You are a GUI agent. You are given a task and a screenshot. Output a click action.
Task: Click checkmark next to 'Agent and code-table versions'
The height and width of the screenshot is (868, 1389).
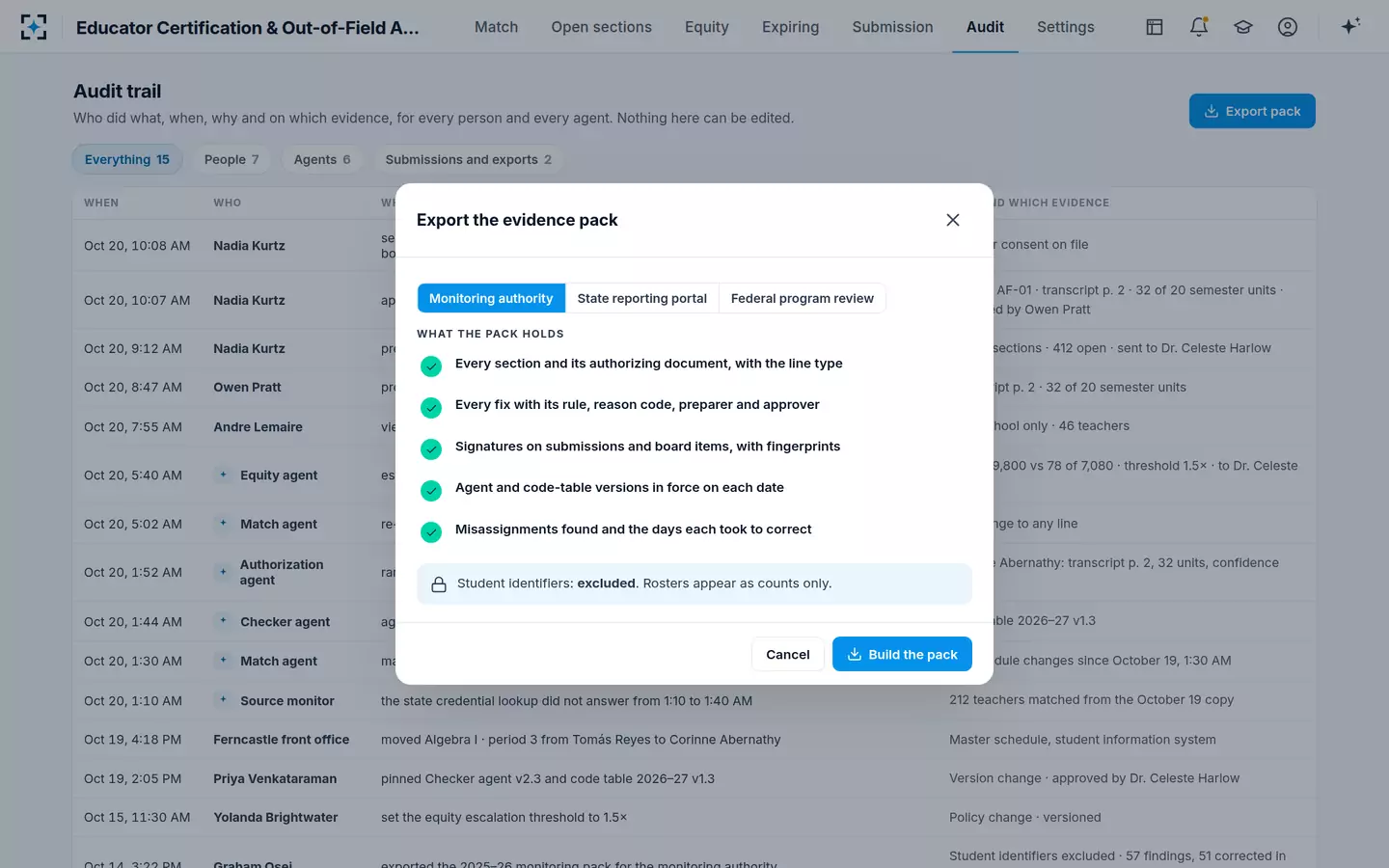(x=431, y=490)
